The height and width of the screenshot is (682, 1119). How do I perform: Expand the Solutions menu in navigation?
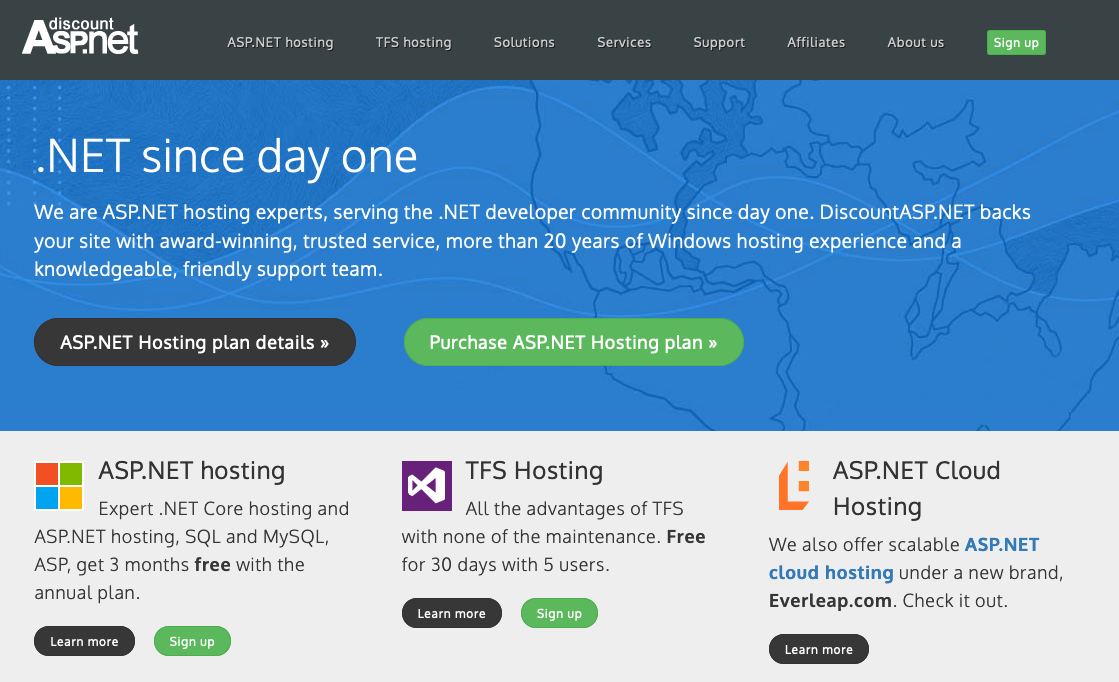524,42
